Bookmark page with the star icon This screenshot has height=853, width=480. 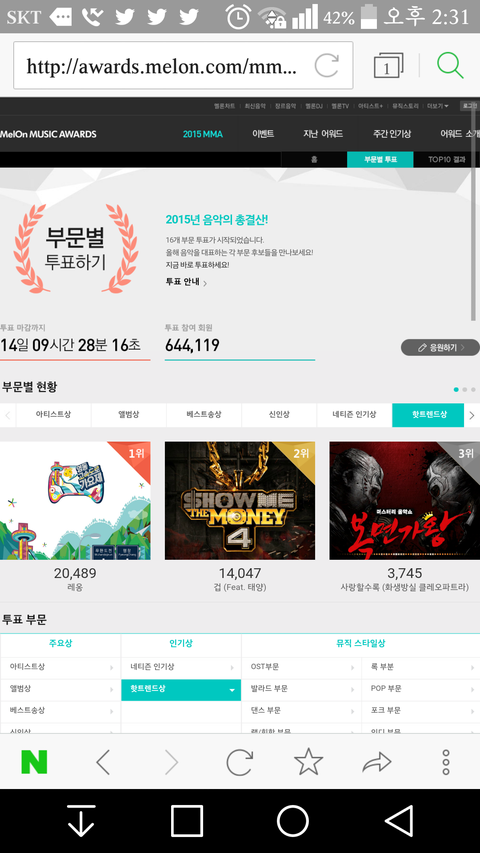(309, 762)
